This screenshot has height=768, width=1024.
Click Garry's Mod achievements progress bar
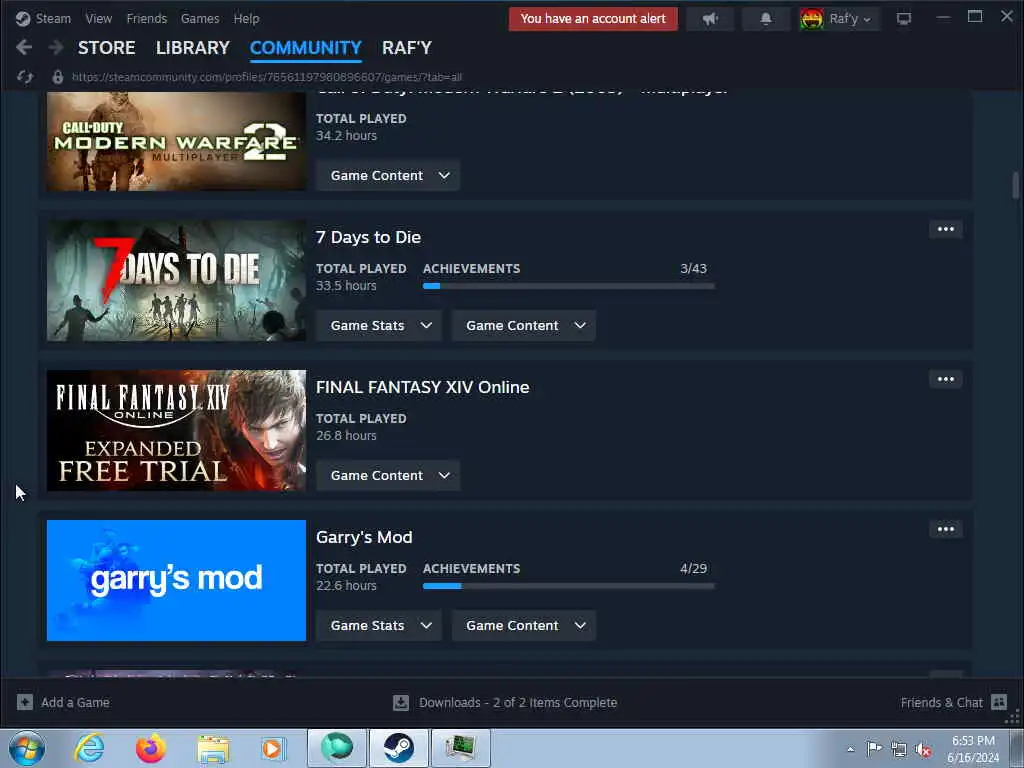pos(569,586)
